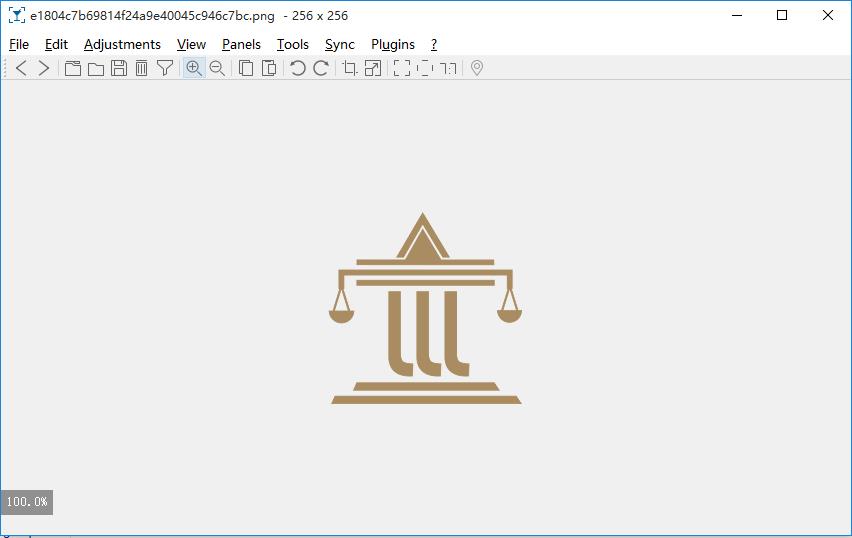
Task: Rotate image clockwise
Action: click(x=321, y=68)
